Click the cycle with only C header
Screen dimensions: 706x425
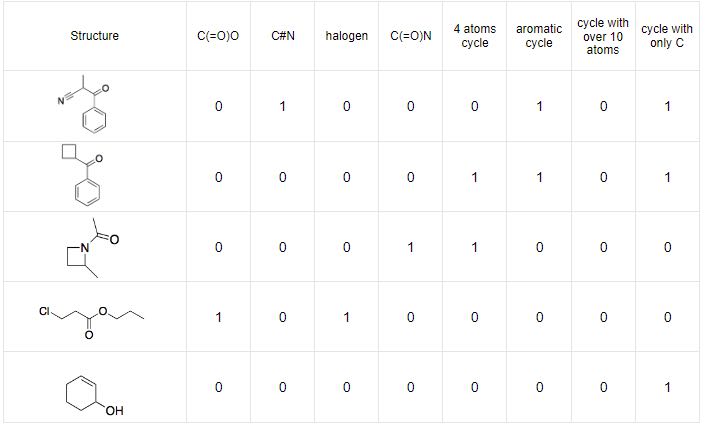(x=667, y=36)
